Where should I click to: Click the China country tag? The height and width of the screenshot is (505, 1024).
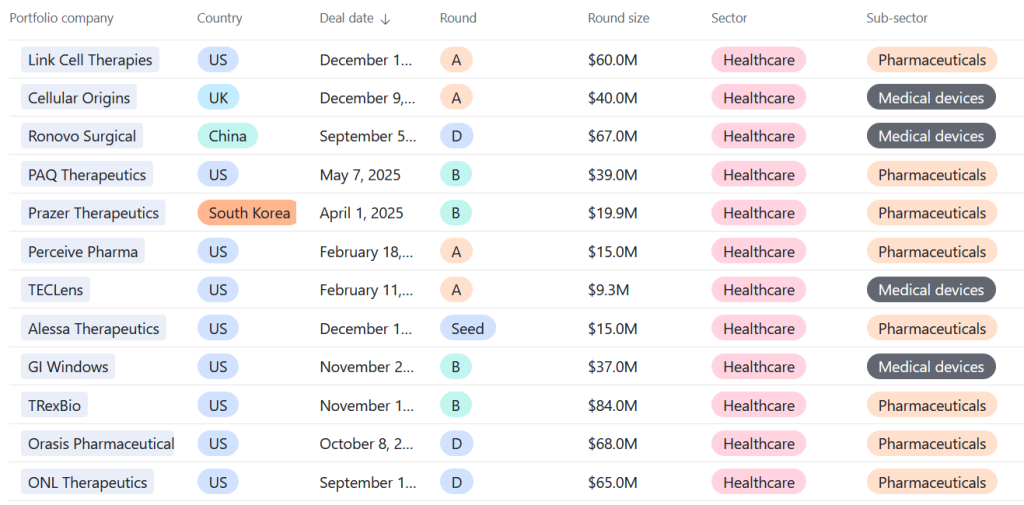tap(227, 136)
